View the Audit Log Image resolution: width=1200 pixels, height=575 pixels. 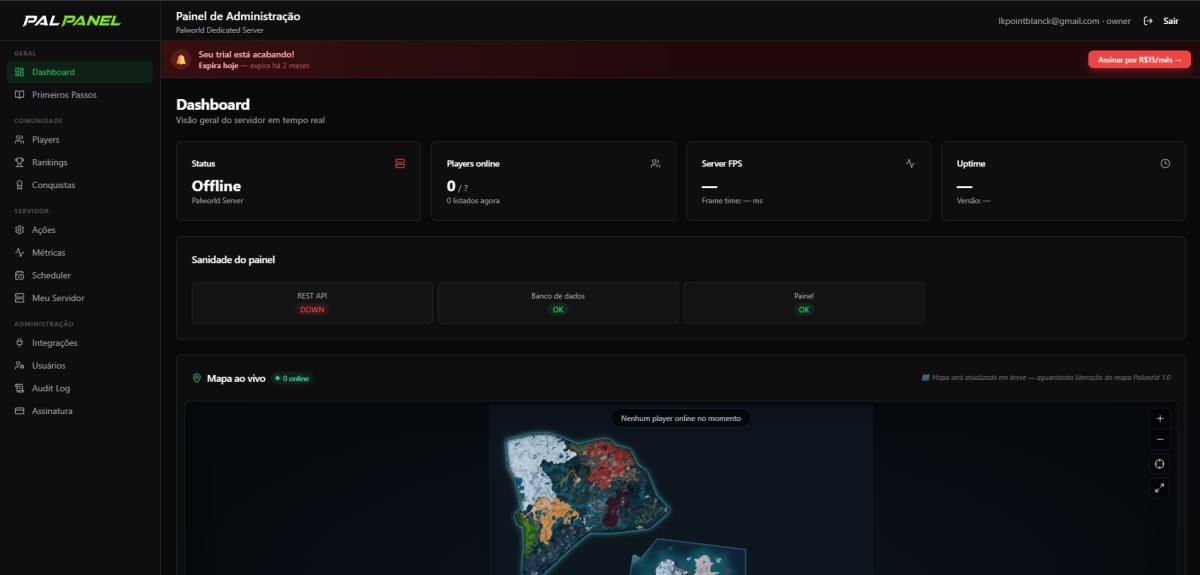80,388
